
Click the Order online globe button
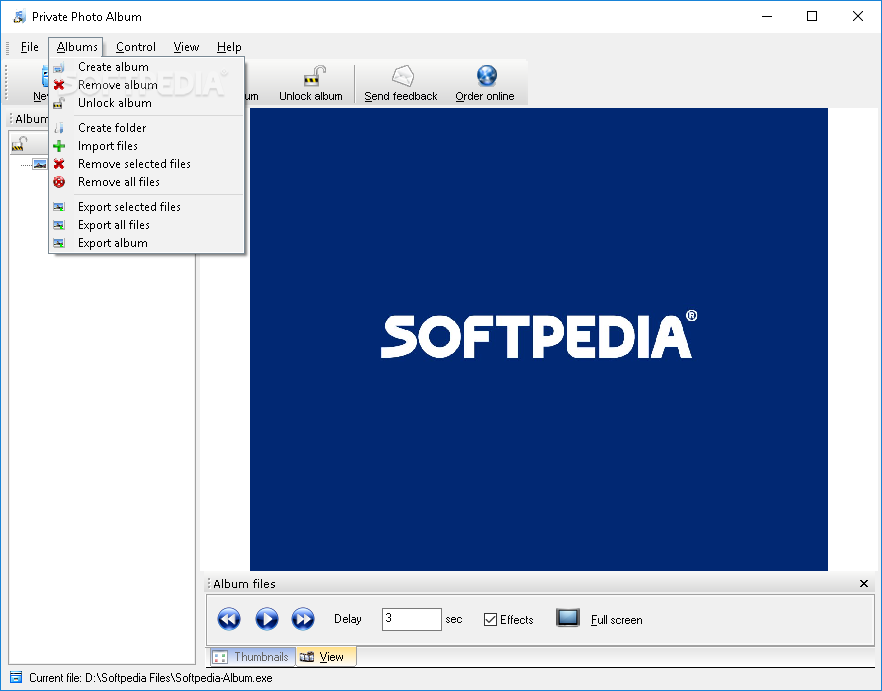[484, 83]
